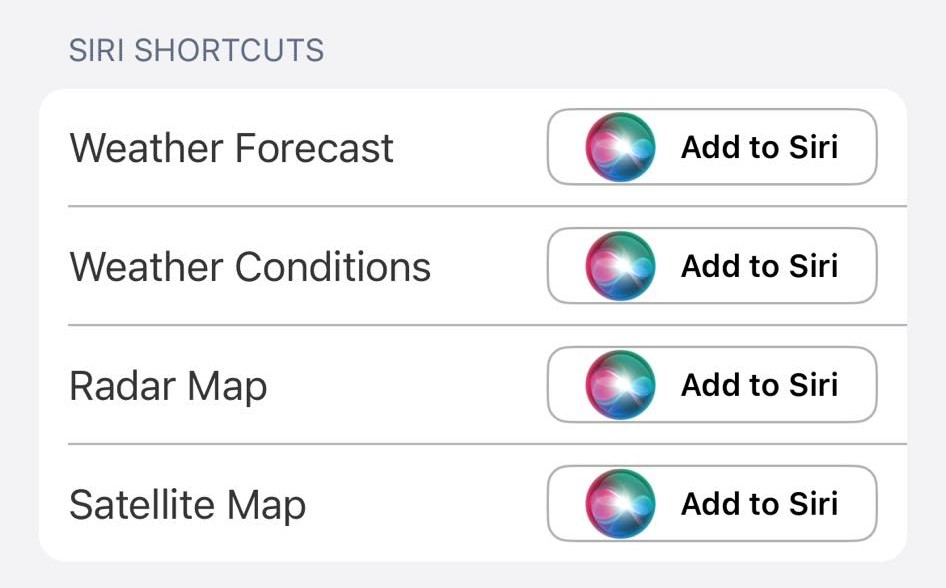This screenshot has height=588, width=946.
Task: Select the Radar Map row label
Action: [168, 386]
